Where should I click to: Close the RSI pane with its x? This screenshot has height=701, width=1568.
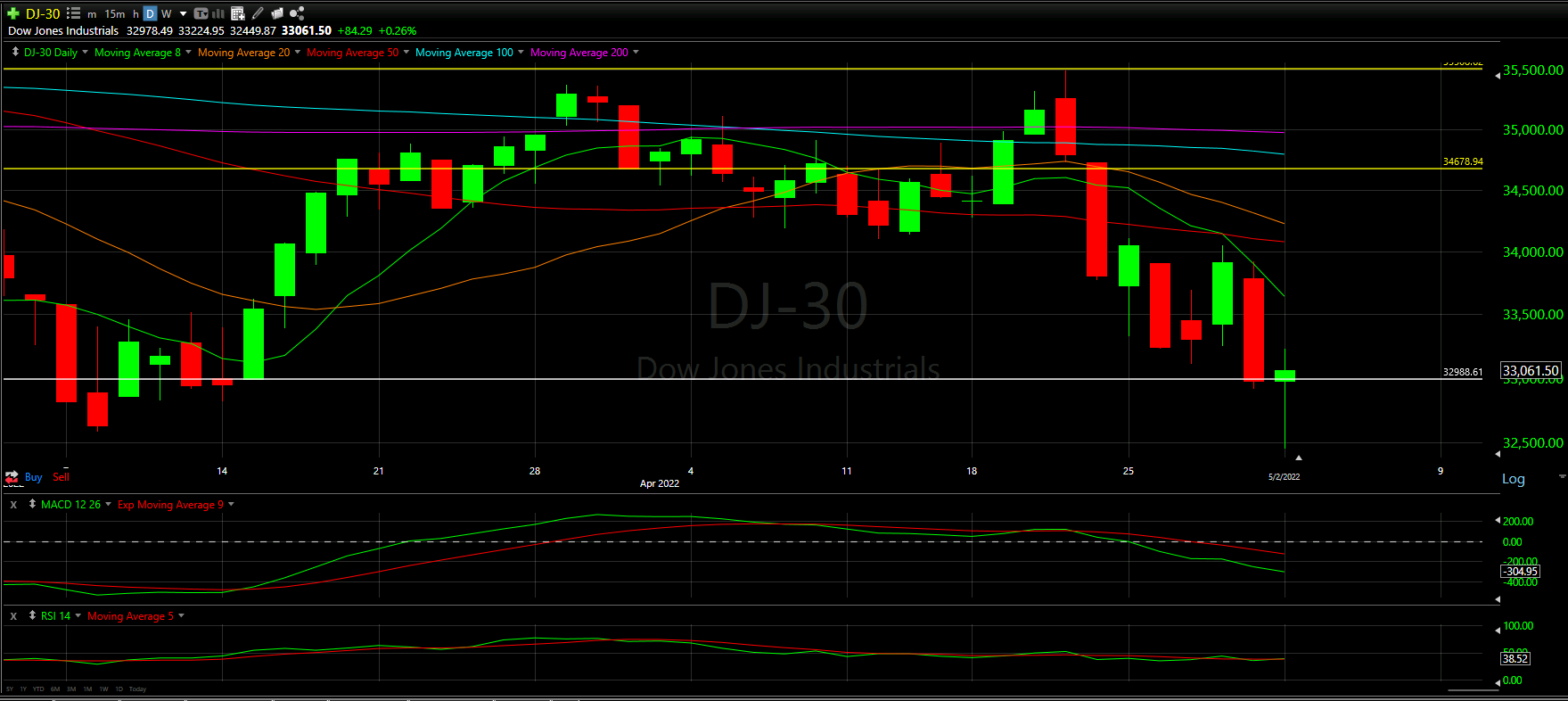[13, 616]
